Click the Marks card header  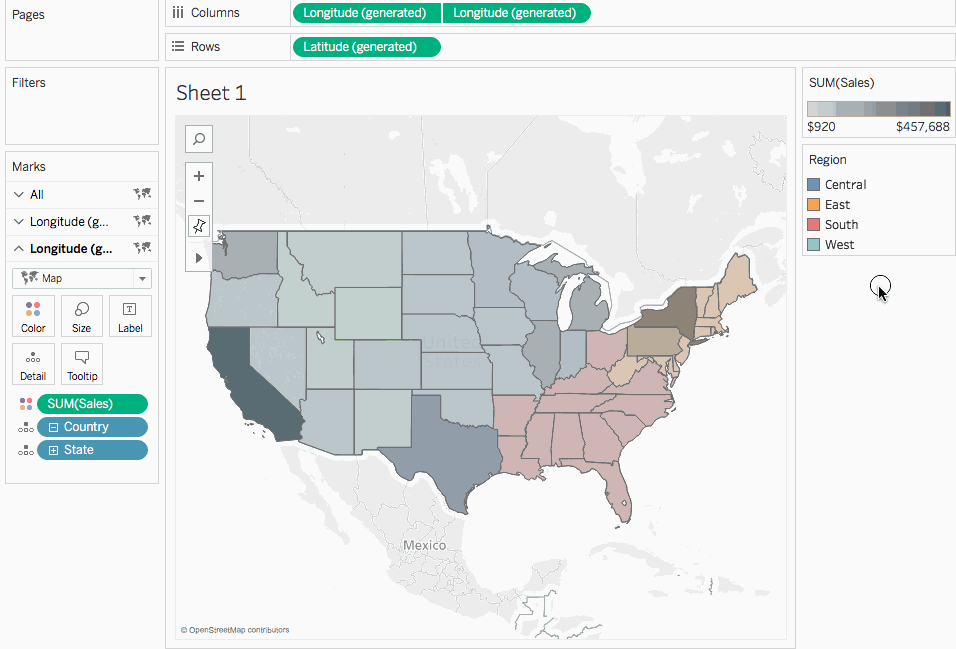tap(29, 167)
